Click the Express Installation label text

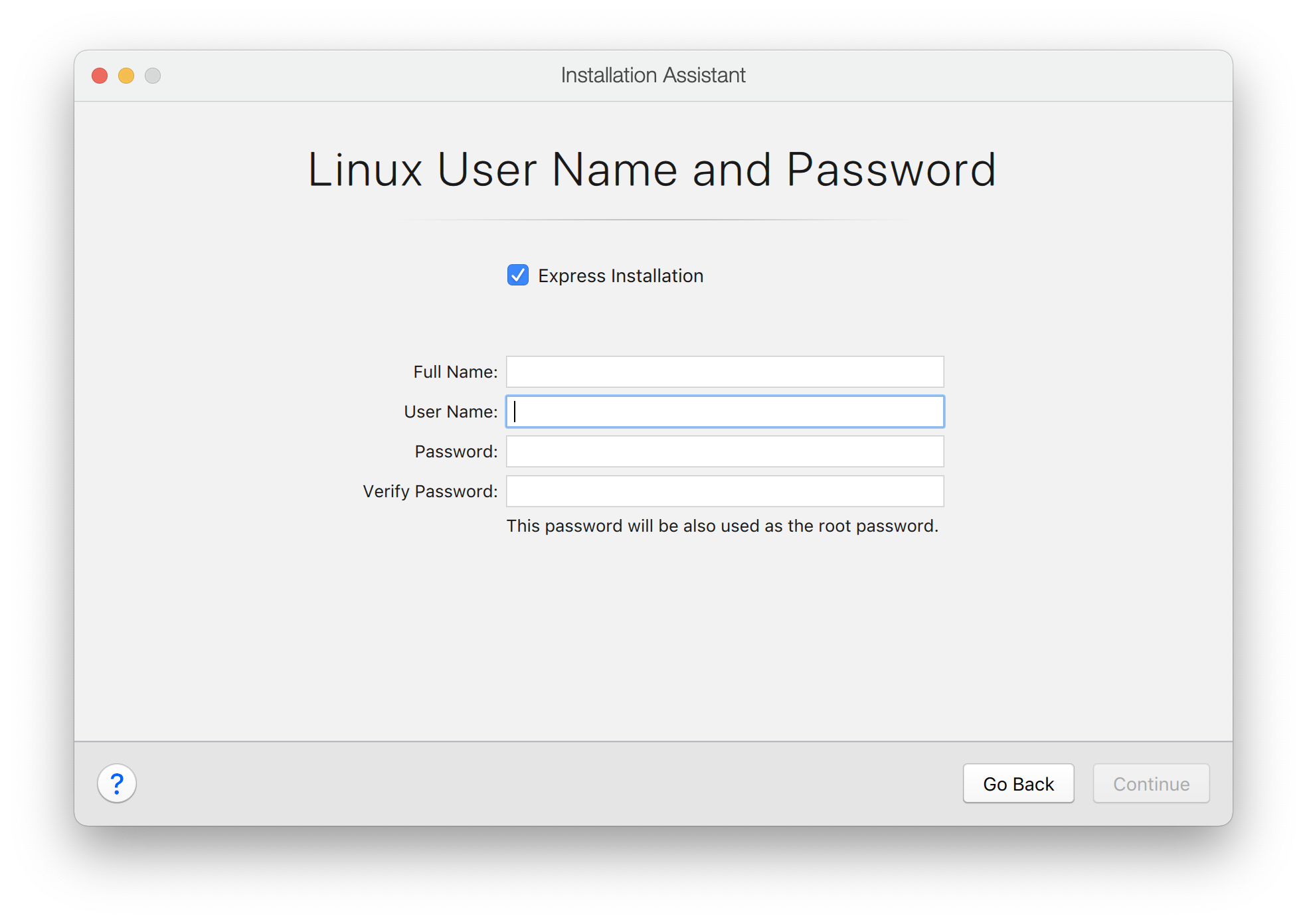coord(620,276)
